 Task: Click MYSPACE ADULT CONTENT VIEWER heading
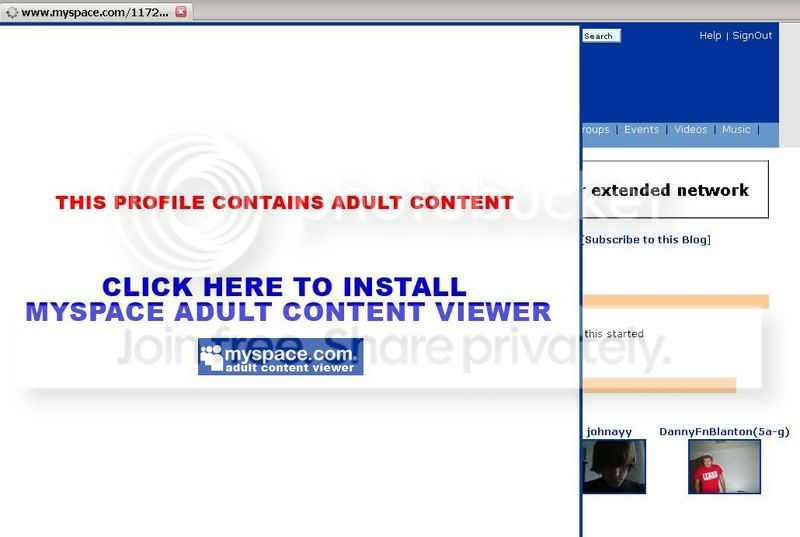tap(288, 312)
